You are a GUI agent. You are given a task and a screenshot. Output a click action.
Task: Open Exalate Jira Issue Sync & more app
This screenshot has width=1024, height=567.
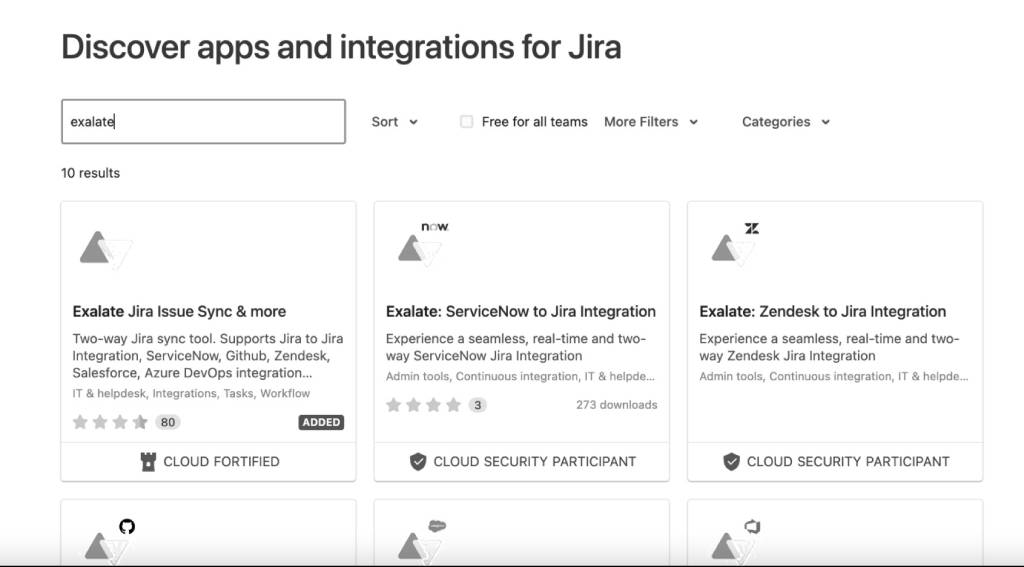tap(179, 312)
